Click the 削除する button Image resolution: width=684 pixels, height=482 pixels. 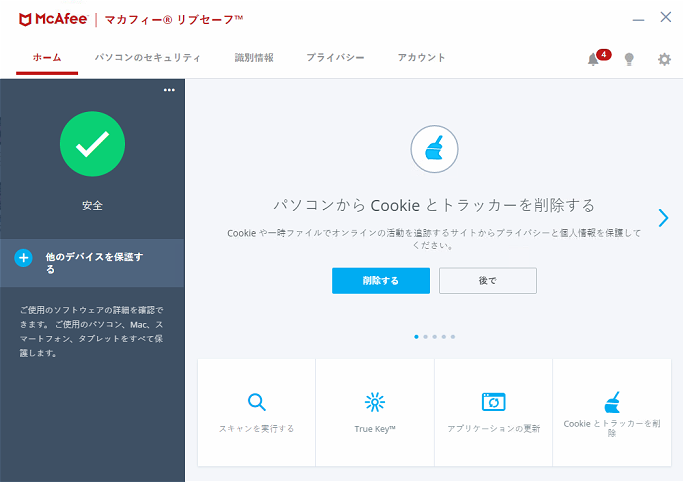point(381,280)
